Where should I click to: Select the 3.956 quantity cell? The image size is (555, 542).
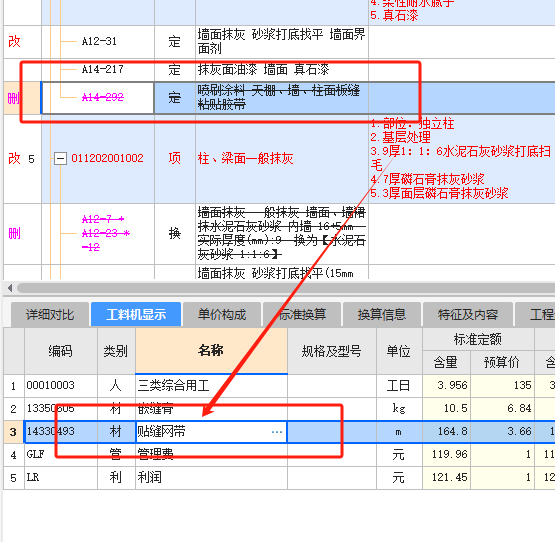(446, 386)
